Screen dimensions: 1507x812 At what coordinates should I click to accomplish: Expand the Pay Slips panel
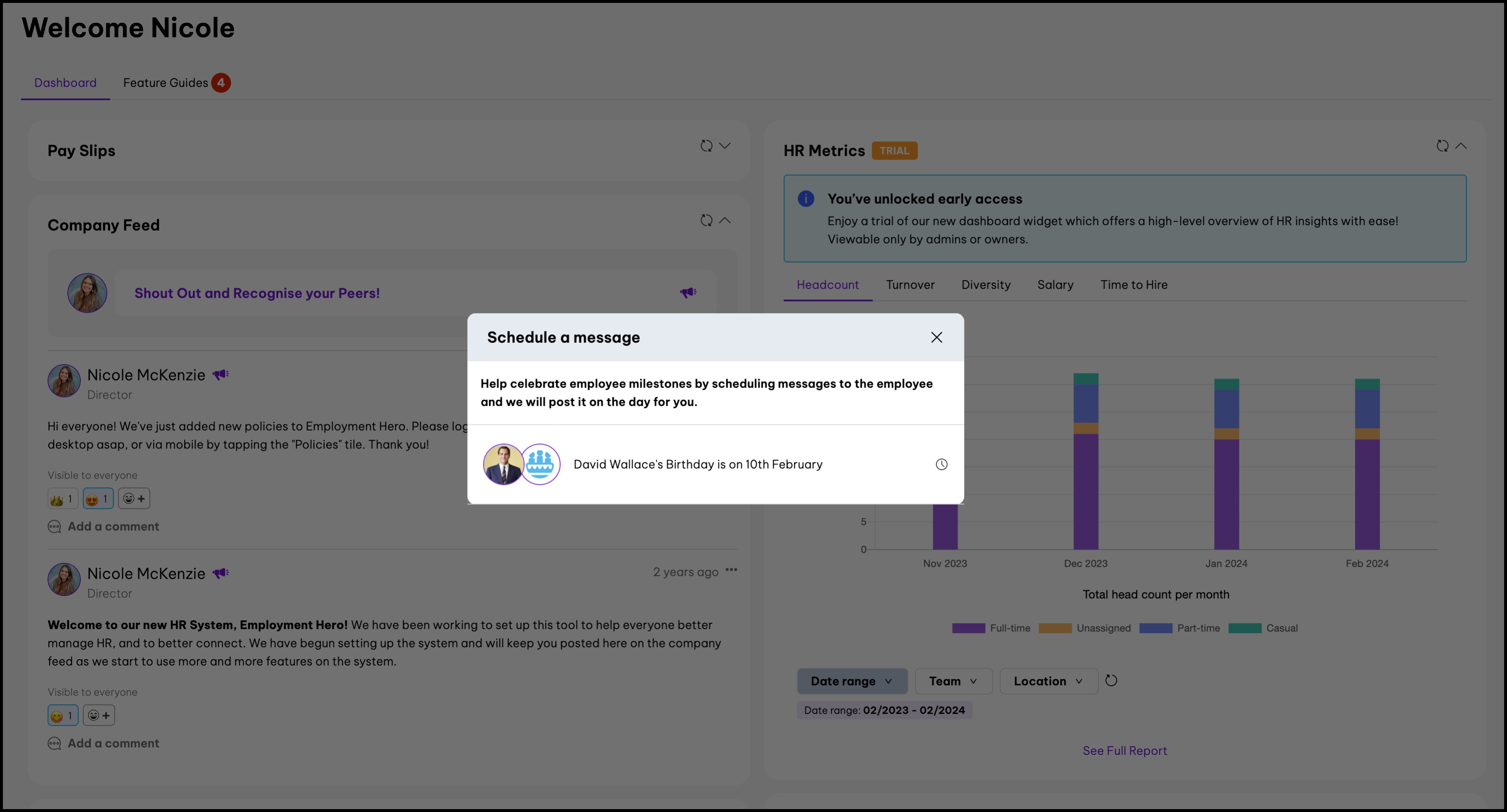pyautogui.click(x=725, y=146)
